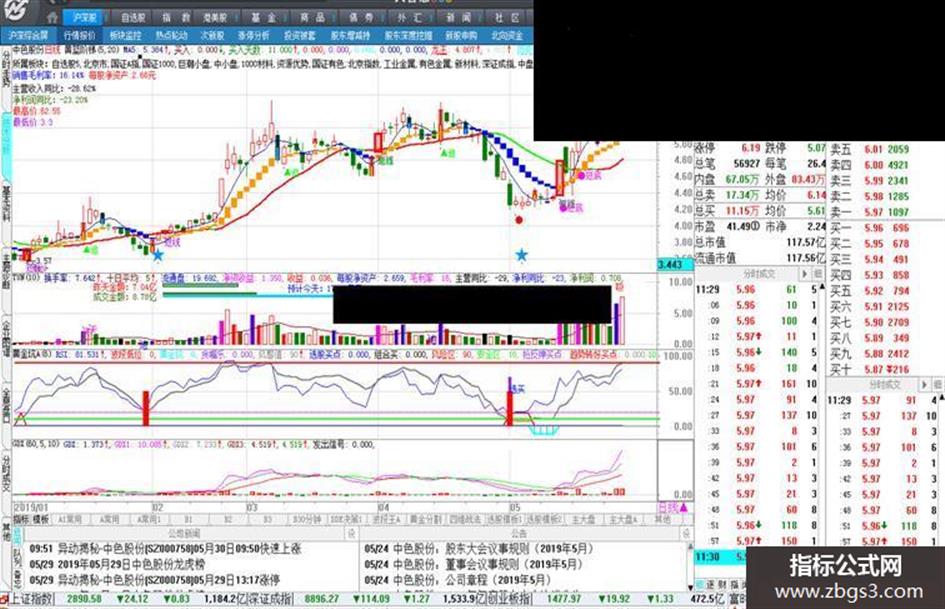Viewport: 945px width, 609px height.
Task: Click the blue star marker near February
Action: point(158,256)
